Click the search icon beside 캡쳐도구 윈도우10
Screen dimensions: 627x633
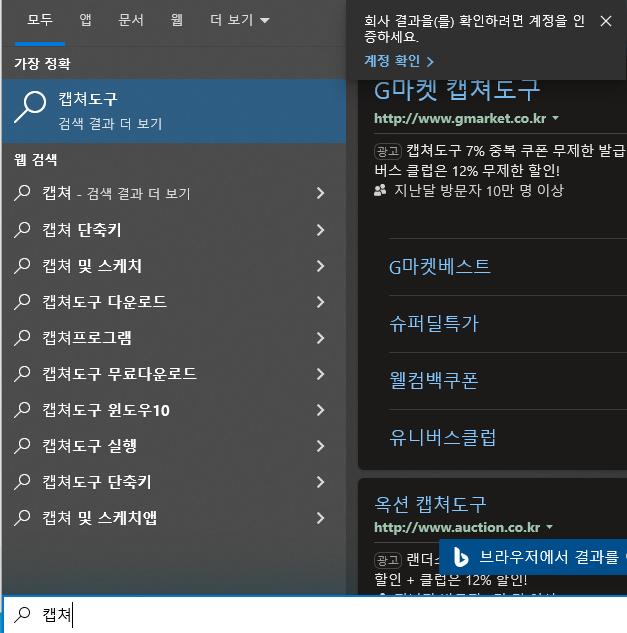pyautogui.click(x=22, y=410)
